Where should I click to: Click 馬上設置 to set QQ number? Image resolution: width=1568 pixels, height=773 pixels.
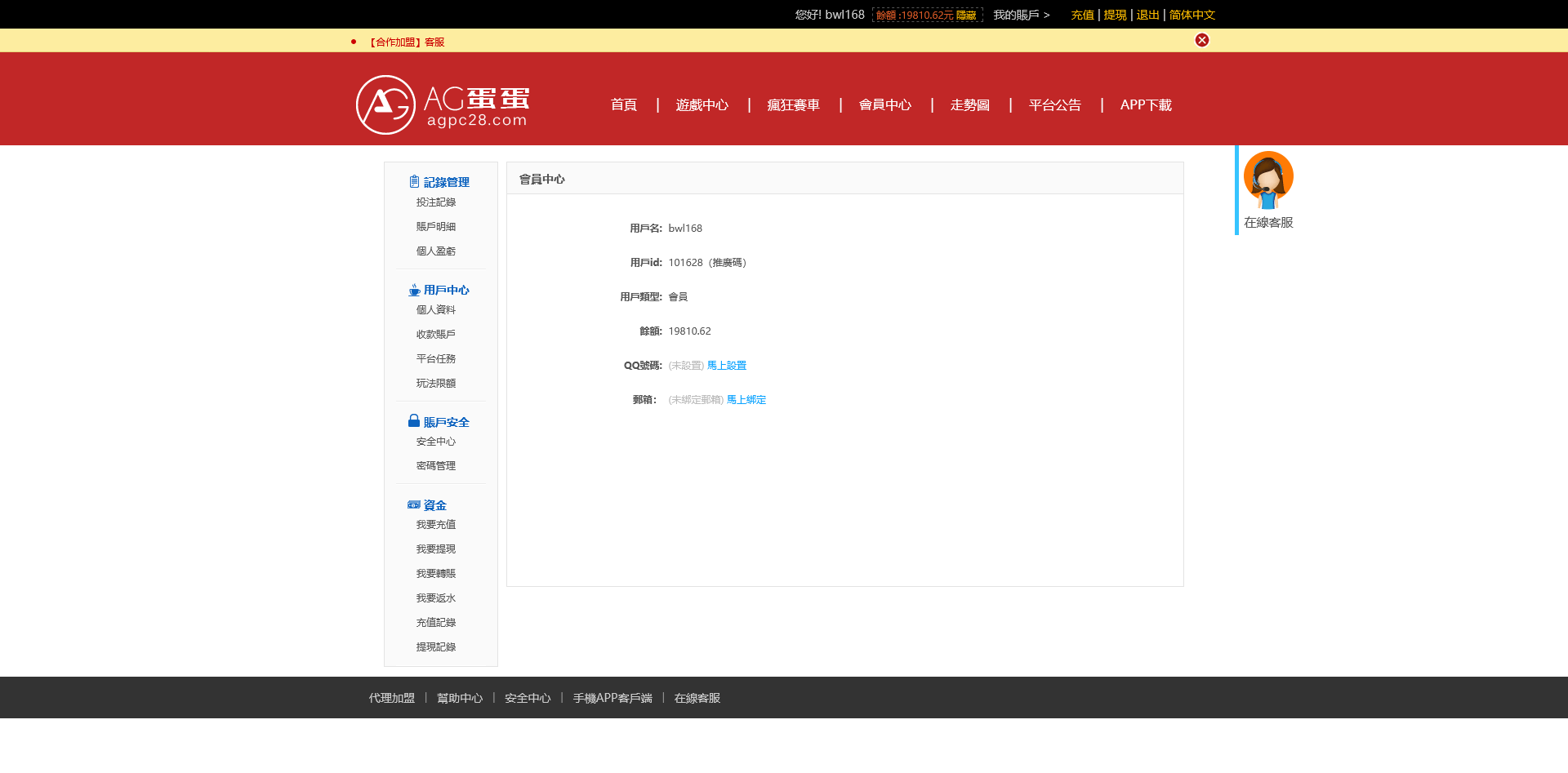pos(726,365)
